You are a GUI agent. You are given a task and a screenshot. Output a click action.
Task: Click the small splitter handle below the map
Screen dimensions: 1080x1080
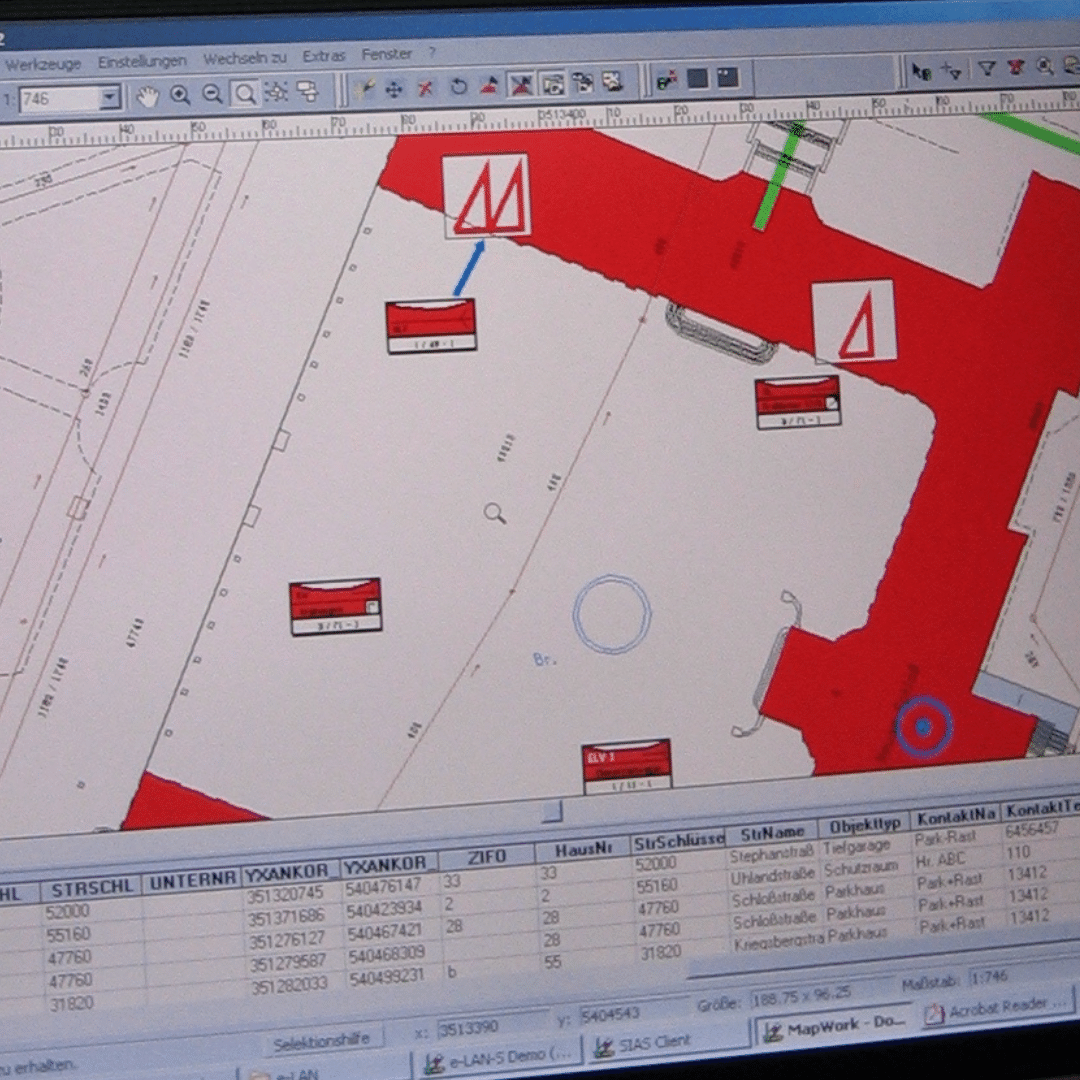(x=552, y=811)
